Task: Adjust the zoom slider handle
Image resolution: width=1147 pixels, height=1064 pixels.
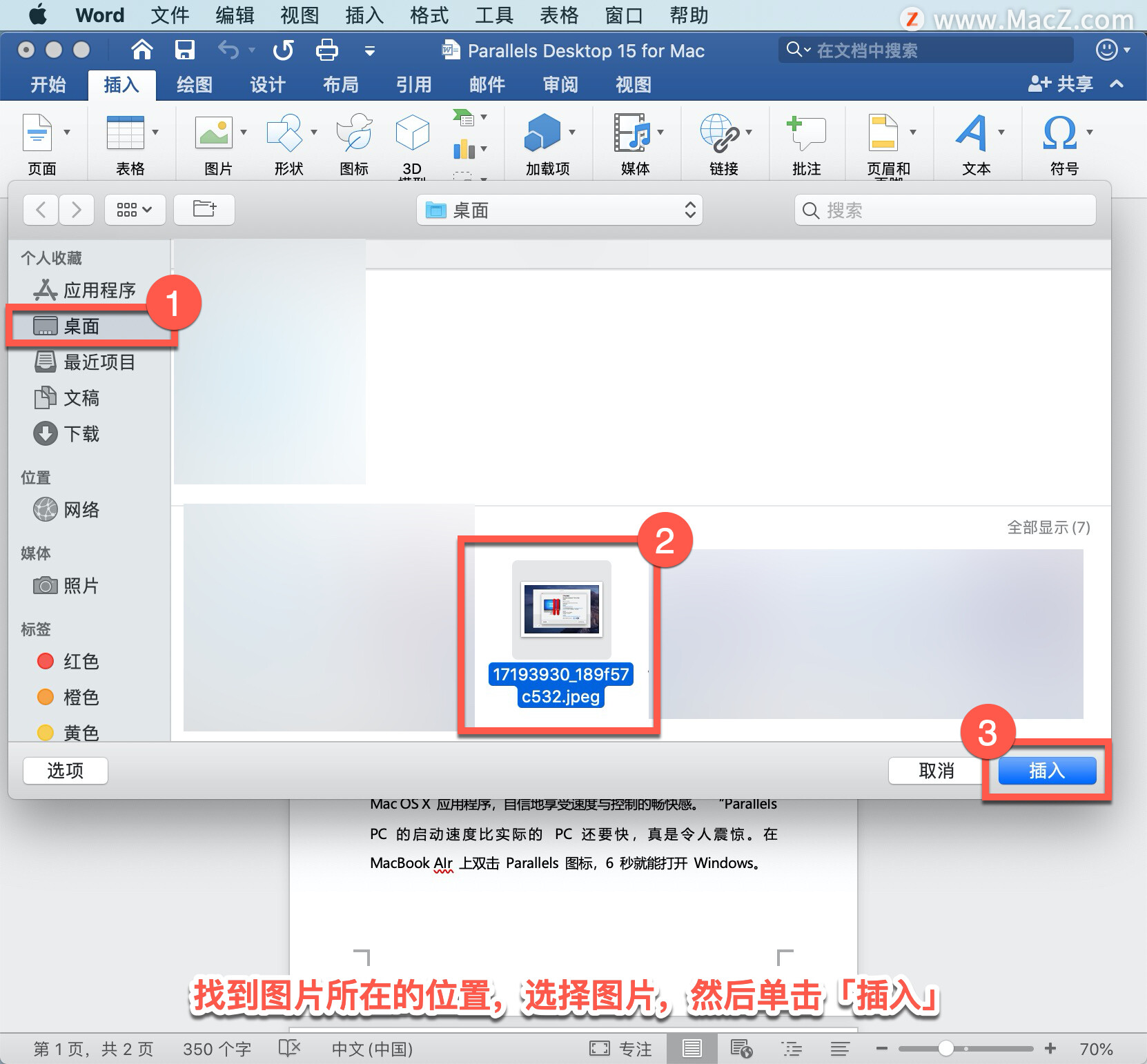Action: click(x=945, y=1049)
